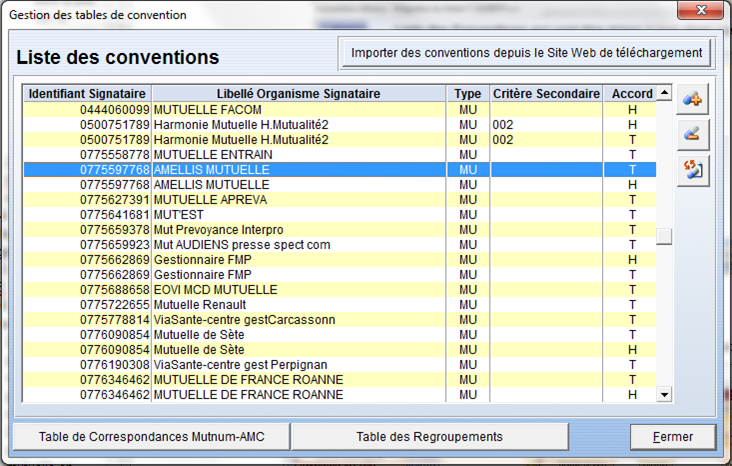Select Harmonie Mutuelle H.Mutualité2 row with Accord H

coord(340,125)
